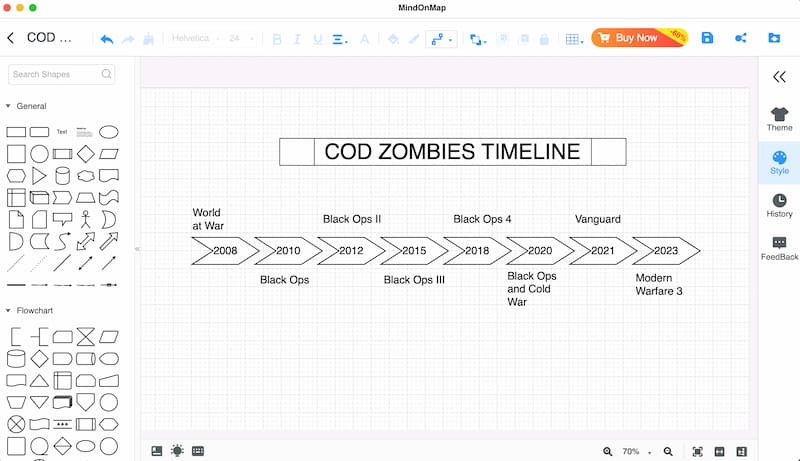Image resolution: width=800 pixels, height=461 pixels.
Task: Open the 70% zoom level dropdown
Action: 636,451
